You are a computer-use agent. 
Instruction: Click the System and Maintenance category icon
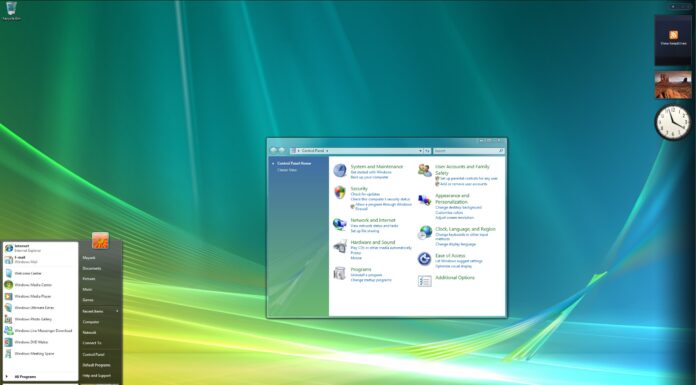click(x=340, y=171)
